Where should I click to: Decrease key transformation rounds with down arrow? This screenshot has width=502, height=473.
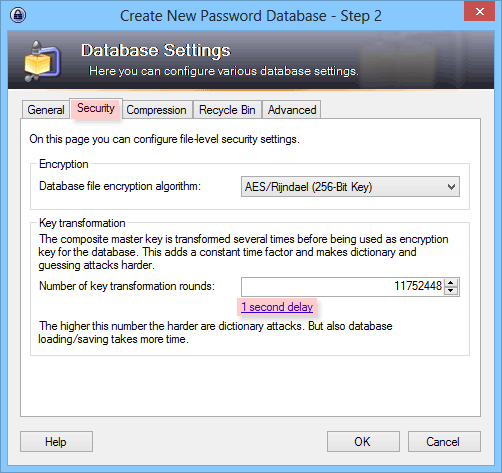click(451, 291)
